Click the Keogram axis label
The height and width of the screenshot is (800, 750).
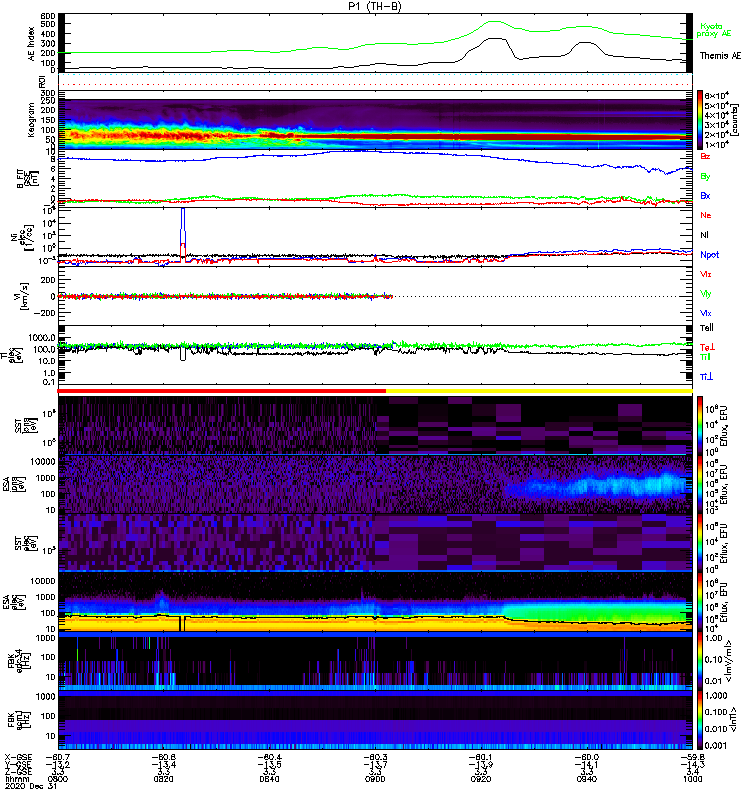tap(31, 119)
